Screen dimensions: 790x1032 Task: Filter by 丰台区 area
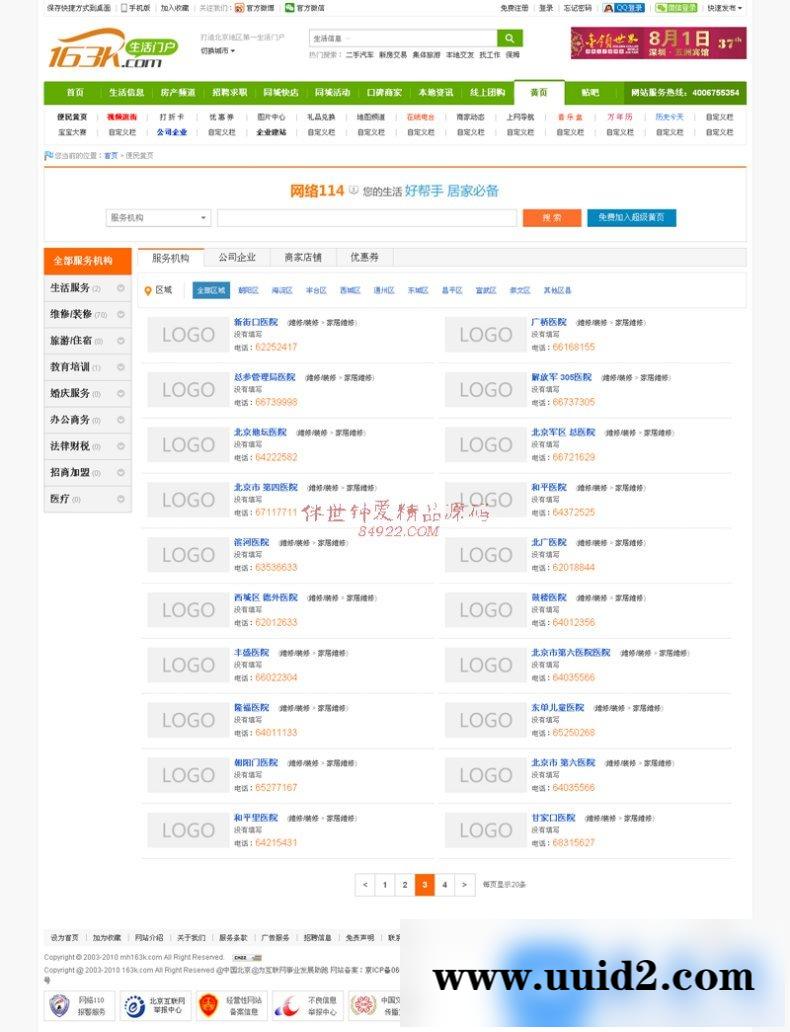(x=316, y=290)
